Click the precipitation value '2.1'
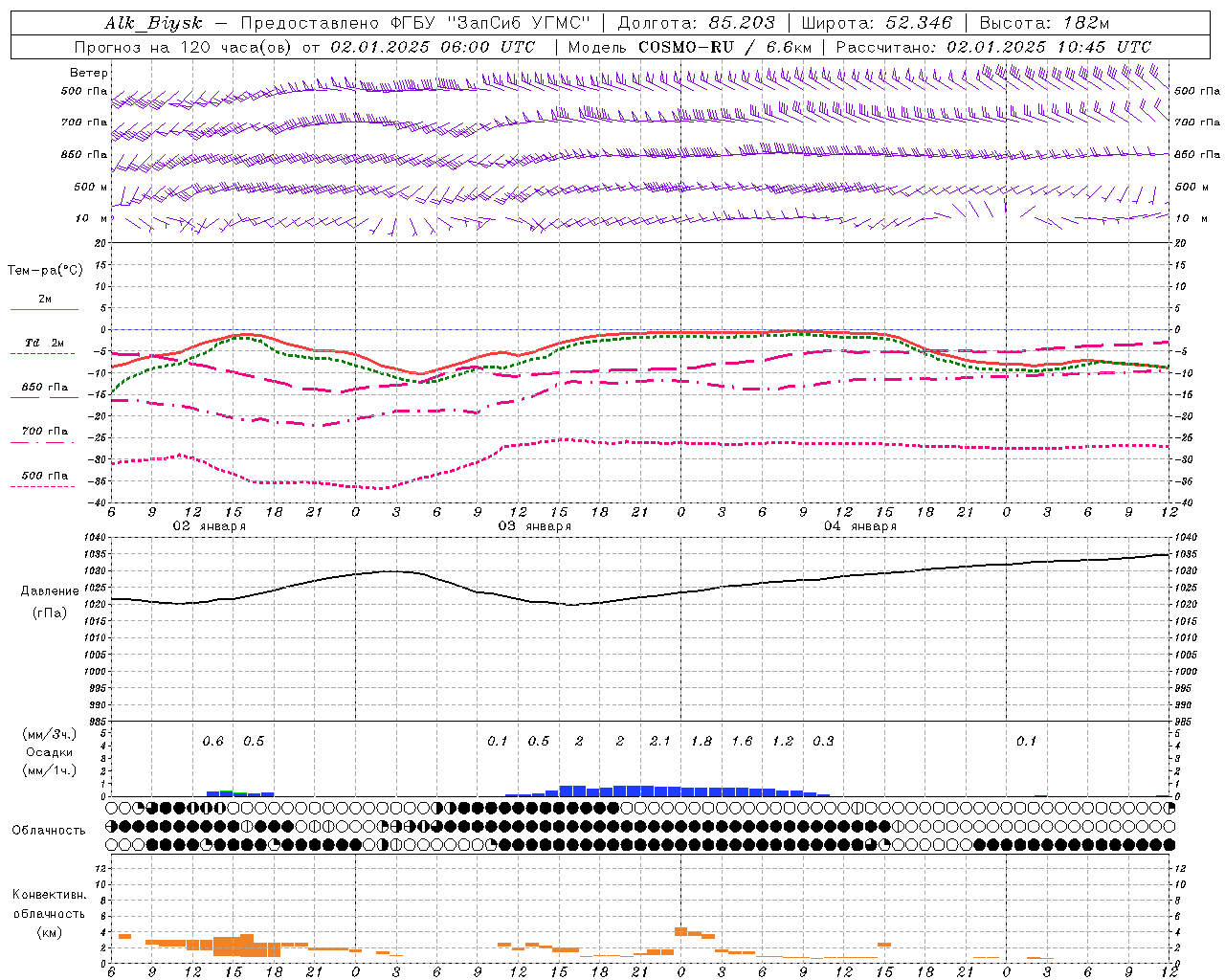Screen dimensions: 1225x980 click(x=660, y=742)
